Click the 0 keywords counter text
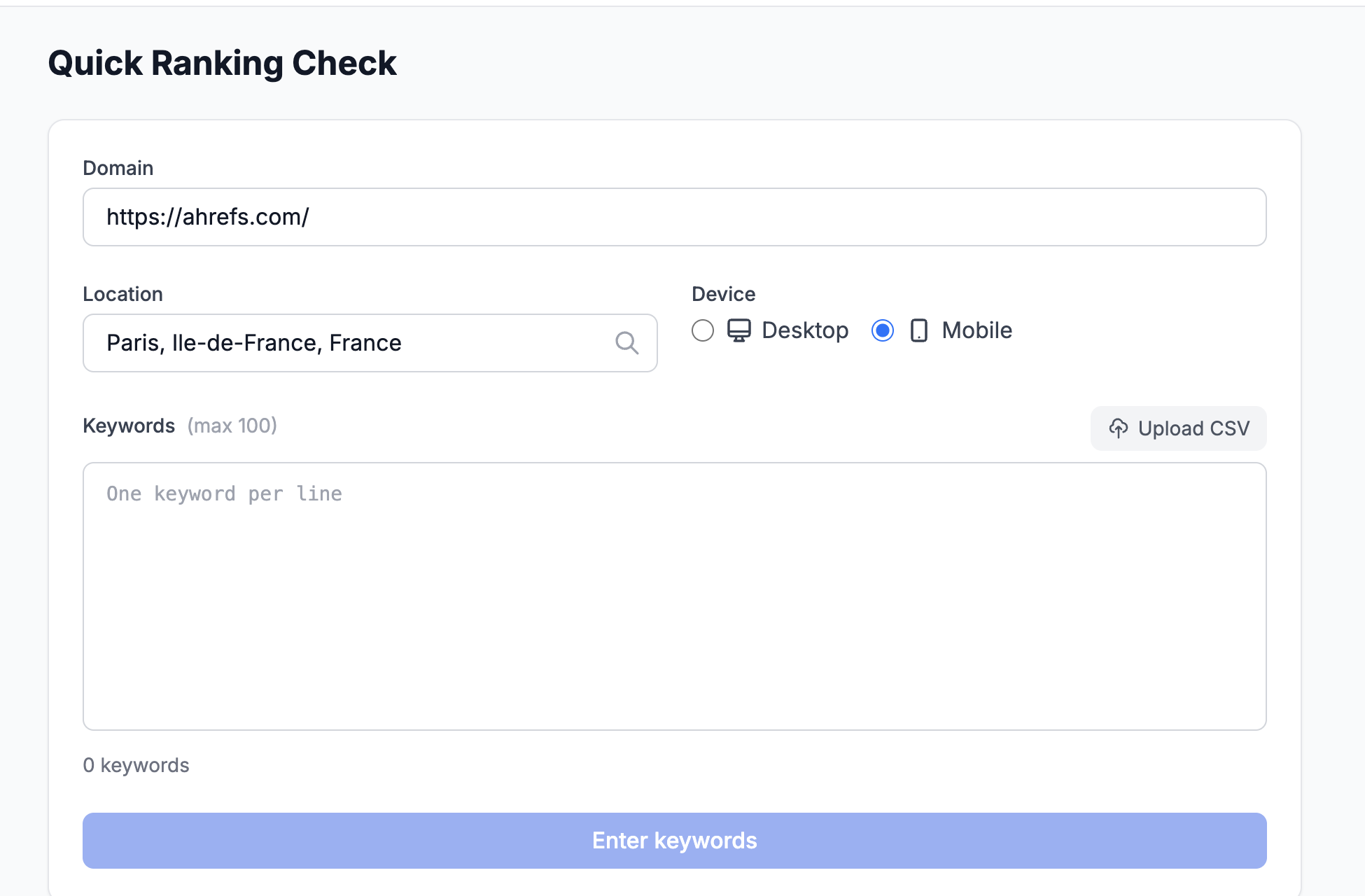The height and width of the screenshot is (896, 1365). (136, 764)
